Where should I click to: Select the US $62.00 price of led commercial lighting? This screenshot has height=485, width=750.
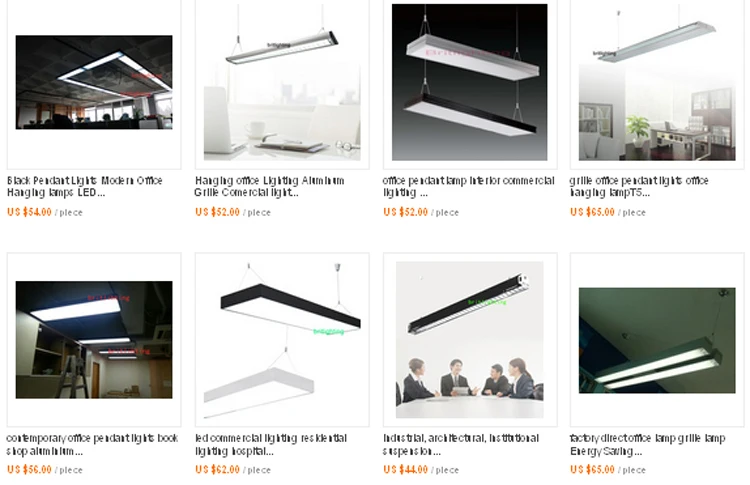[x=218, y=470]
